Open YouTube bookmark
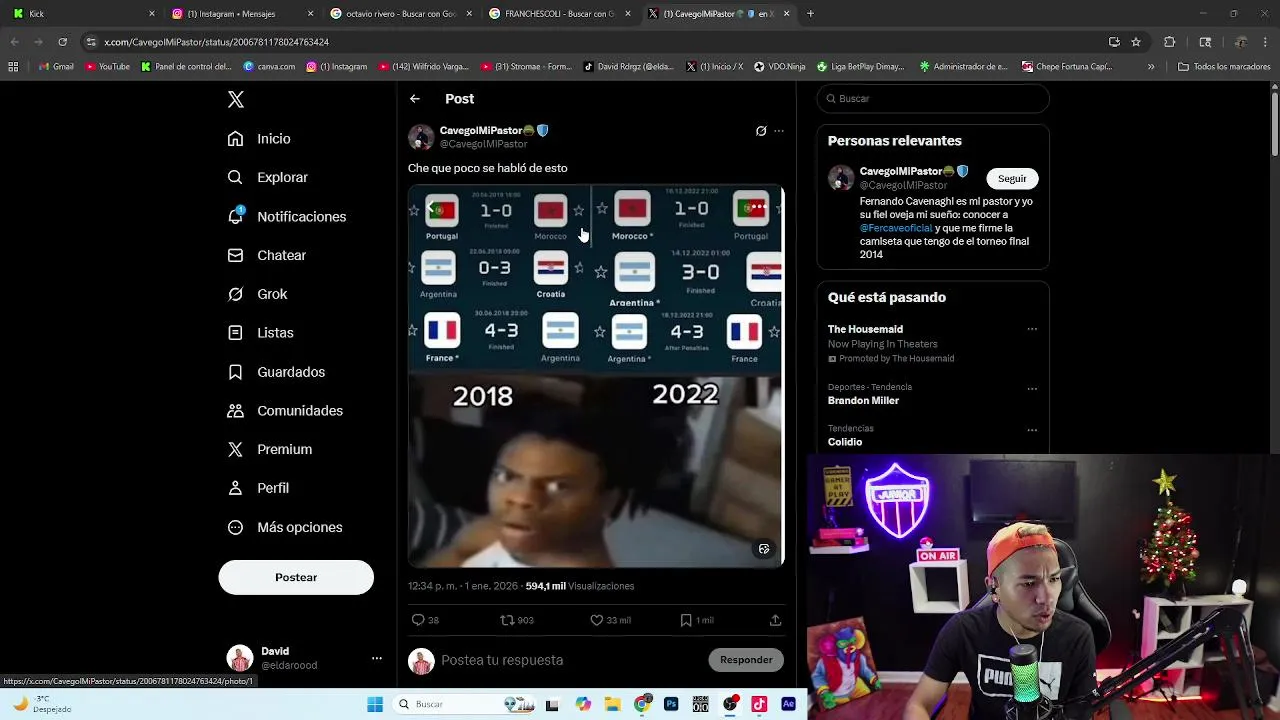1280x720 pixels. pos(108,67)
